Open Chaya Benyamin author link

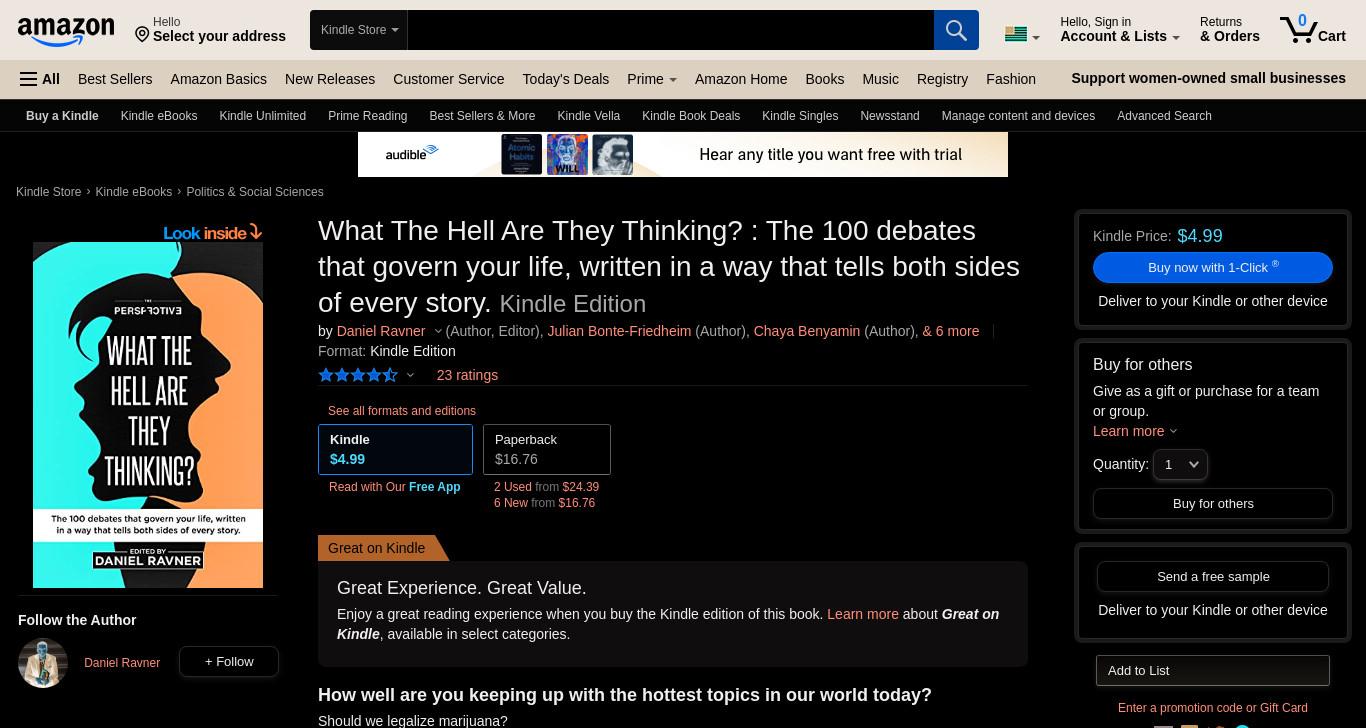pyautogui.click(x=806, y=331)
